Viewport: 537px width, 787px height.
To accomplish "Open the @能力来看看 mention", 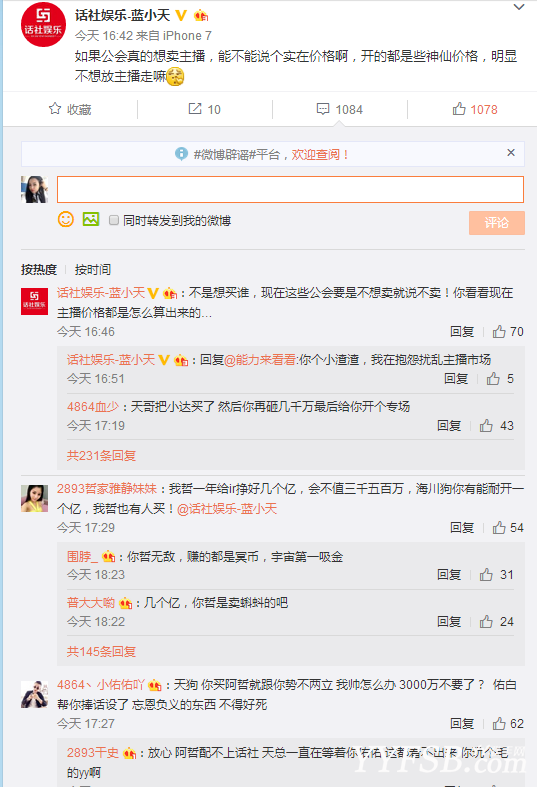I will pyautogui.click(x=260, y=360).
